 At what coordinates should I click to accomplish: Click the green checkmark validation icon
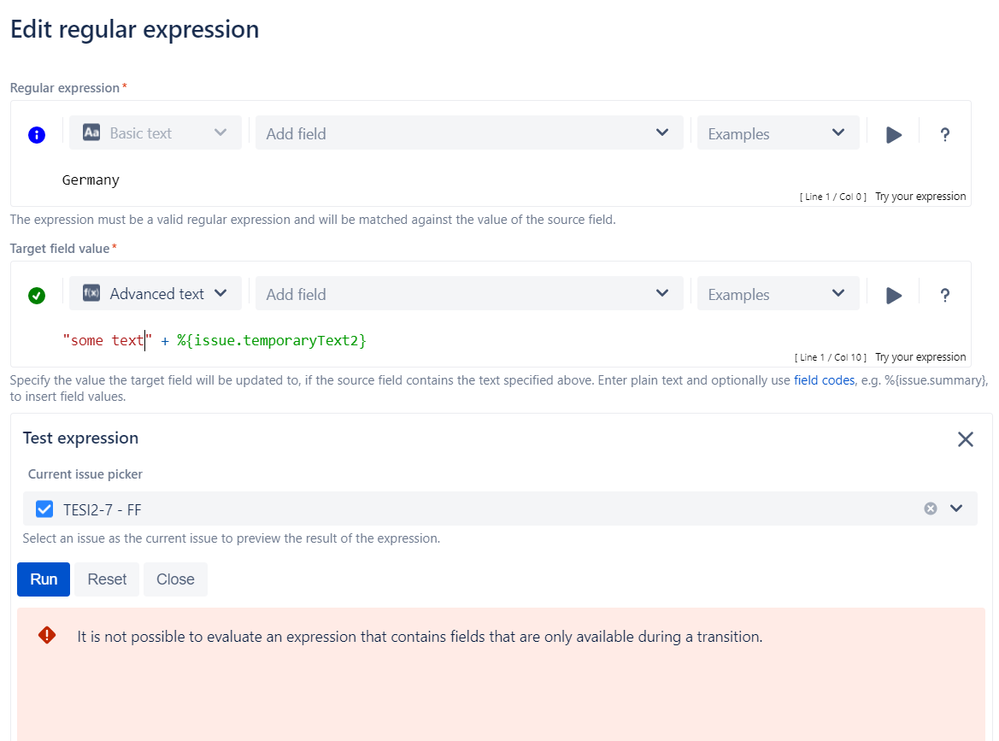(x=37, y=295)
